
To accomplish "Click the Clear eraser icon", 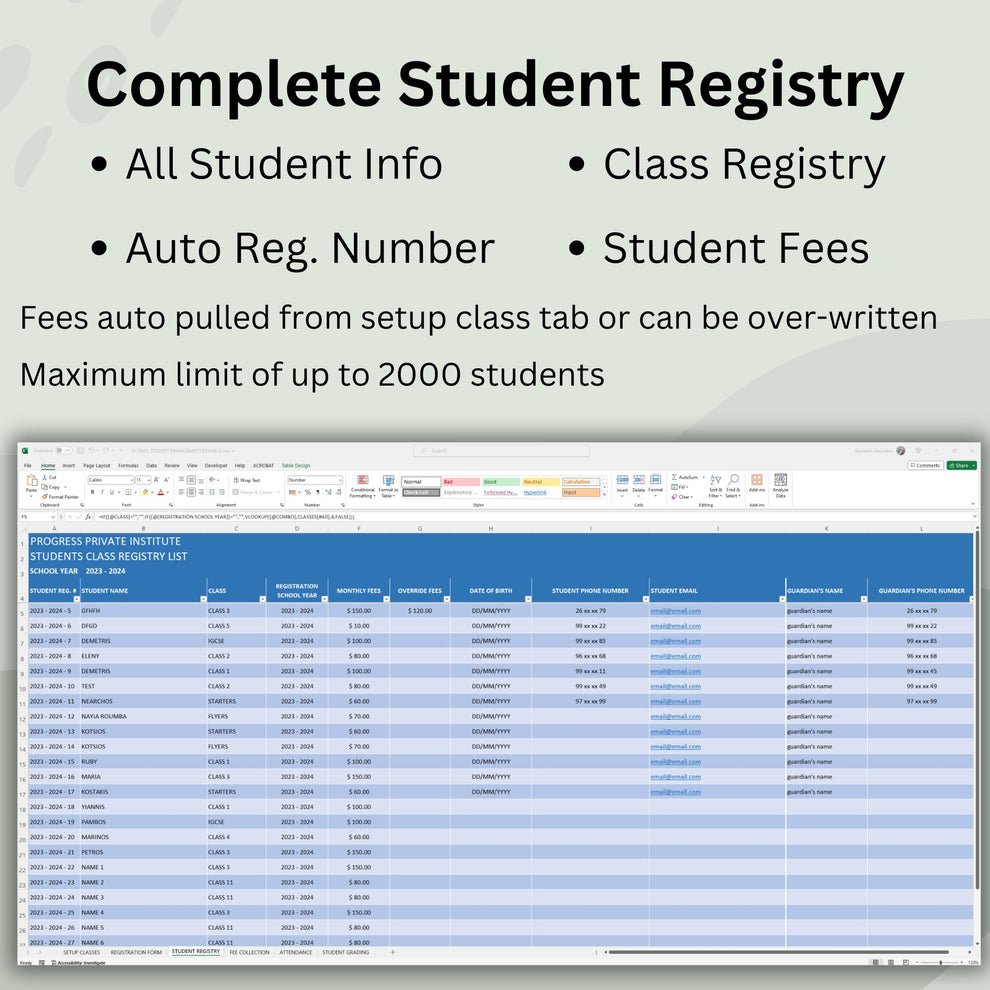I will 674,497.
